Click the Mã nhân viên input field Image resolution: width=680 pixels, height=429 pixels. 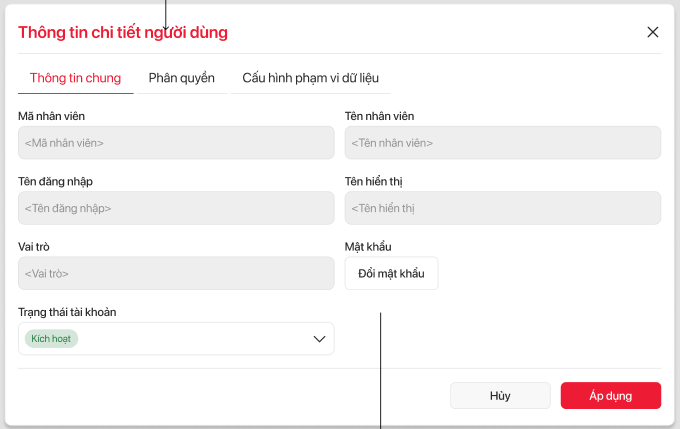pos(176,143)
